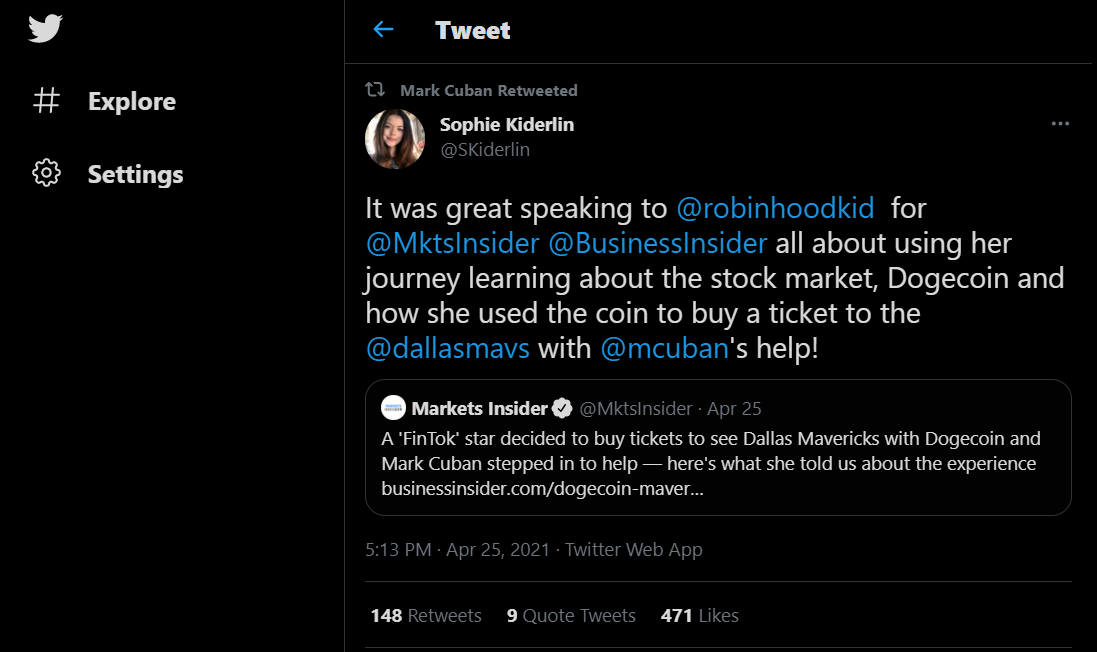Open the @BusinessInsider mention link

coord(657,243)
